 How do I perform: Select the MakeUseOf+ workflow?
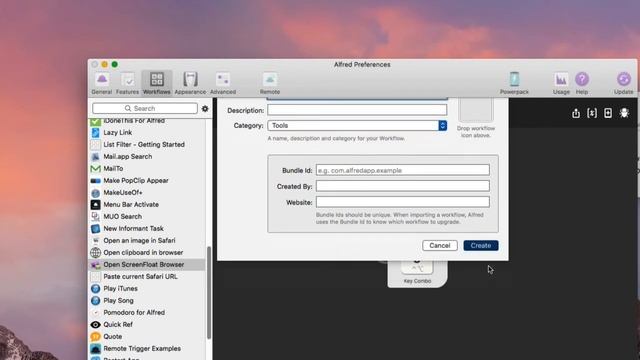point(147,192)
